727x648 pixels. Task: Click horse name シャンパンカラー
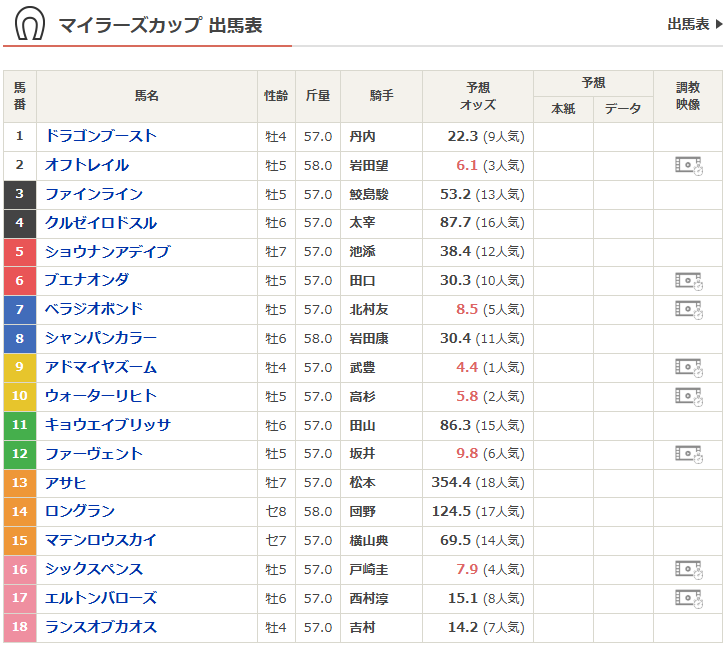pyautogui.click(x=101, y=338)
